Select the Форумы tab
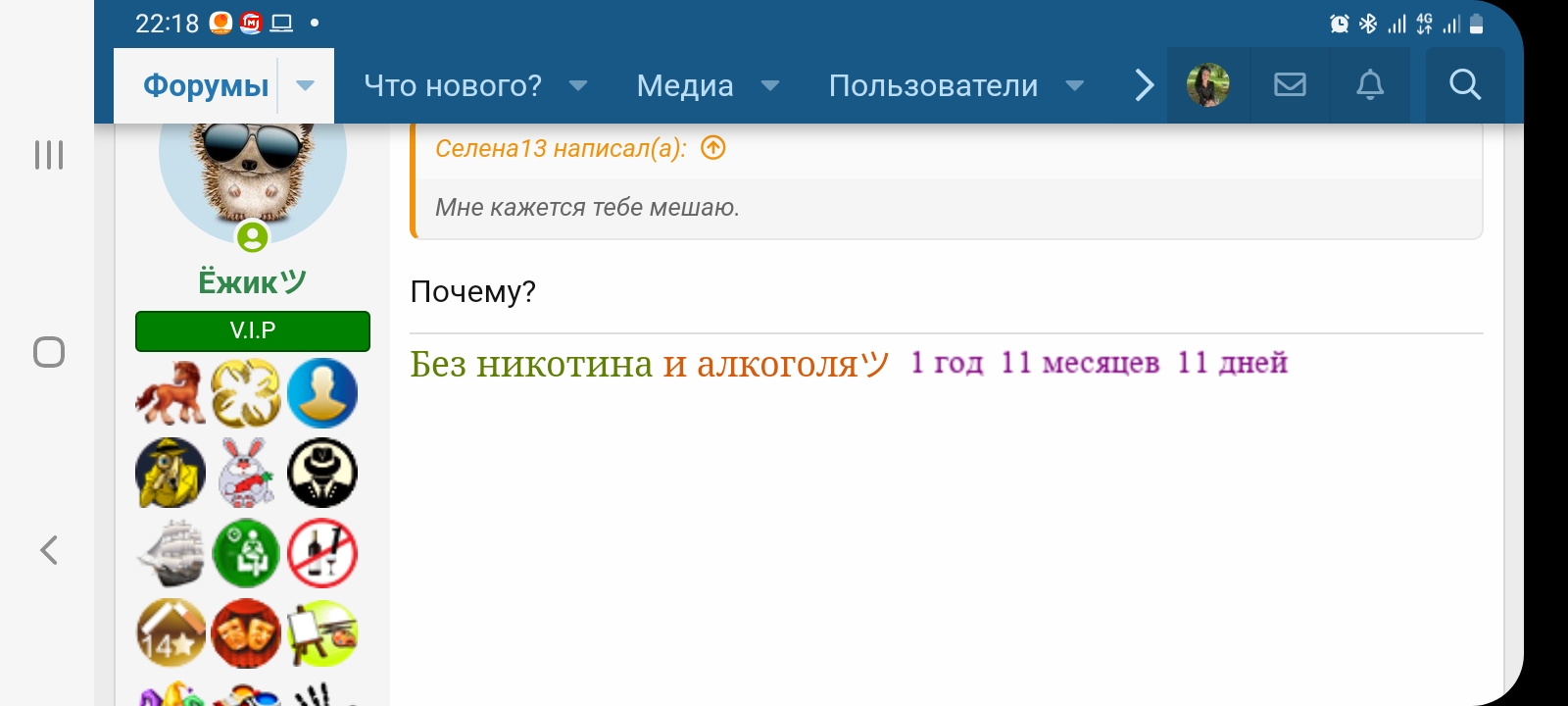Image resolution: width=1568 pixels, height=706 pixels. point(206,85)
